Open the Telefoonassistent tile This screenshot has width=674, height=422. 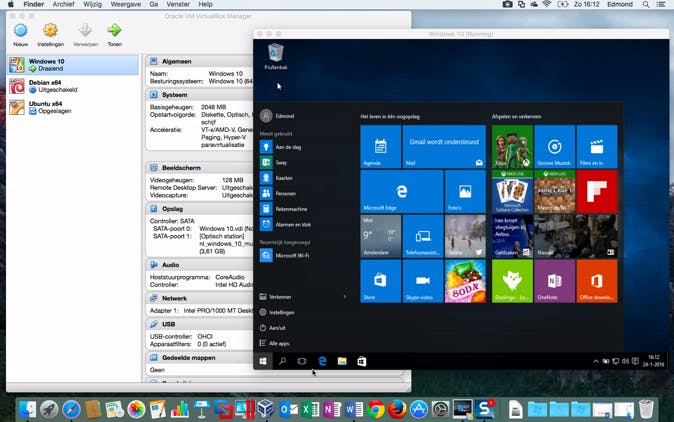(423, 236)
